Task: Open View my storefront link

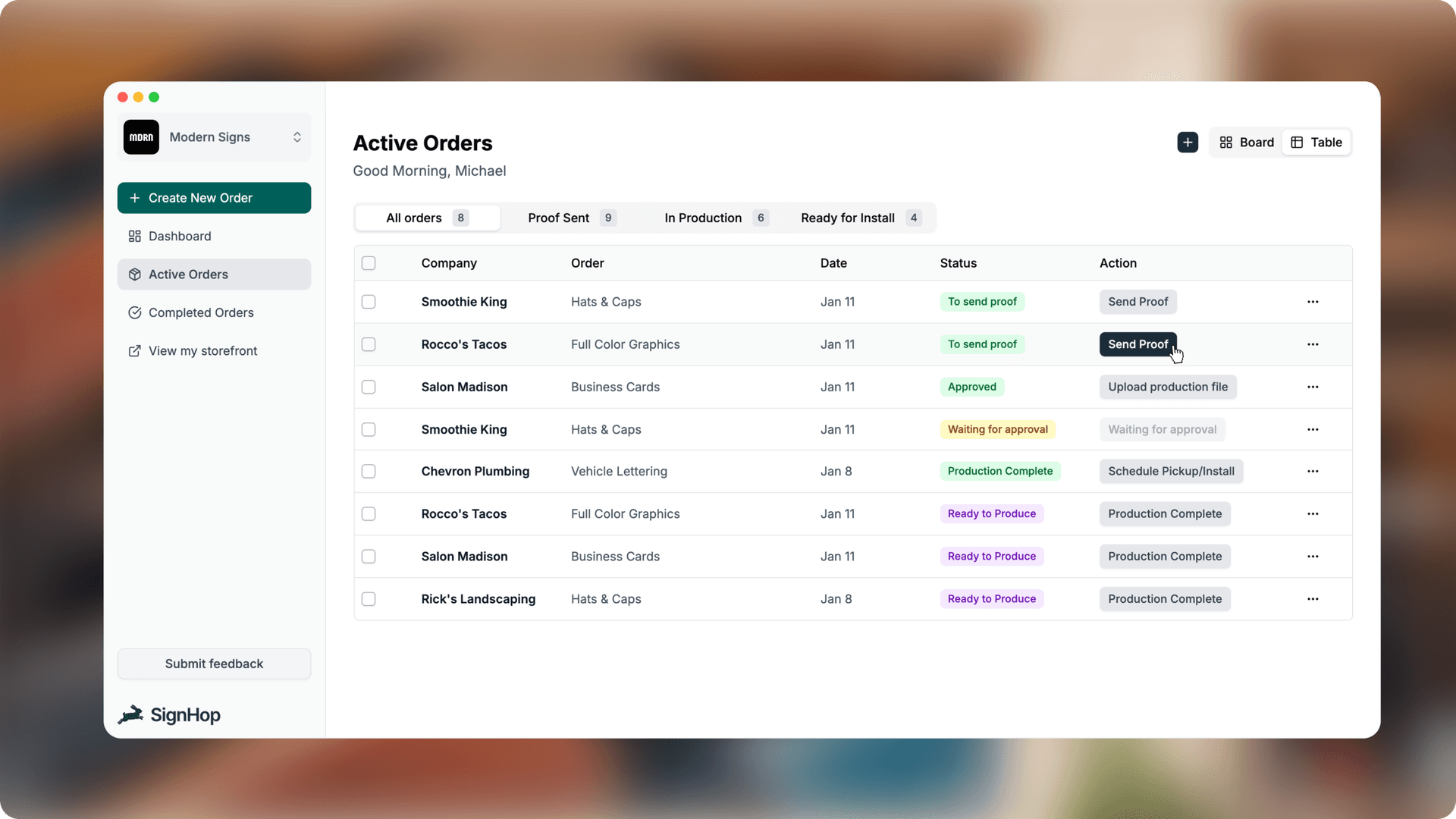Action: pos(214,350)
